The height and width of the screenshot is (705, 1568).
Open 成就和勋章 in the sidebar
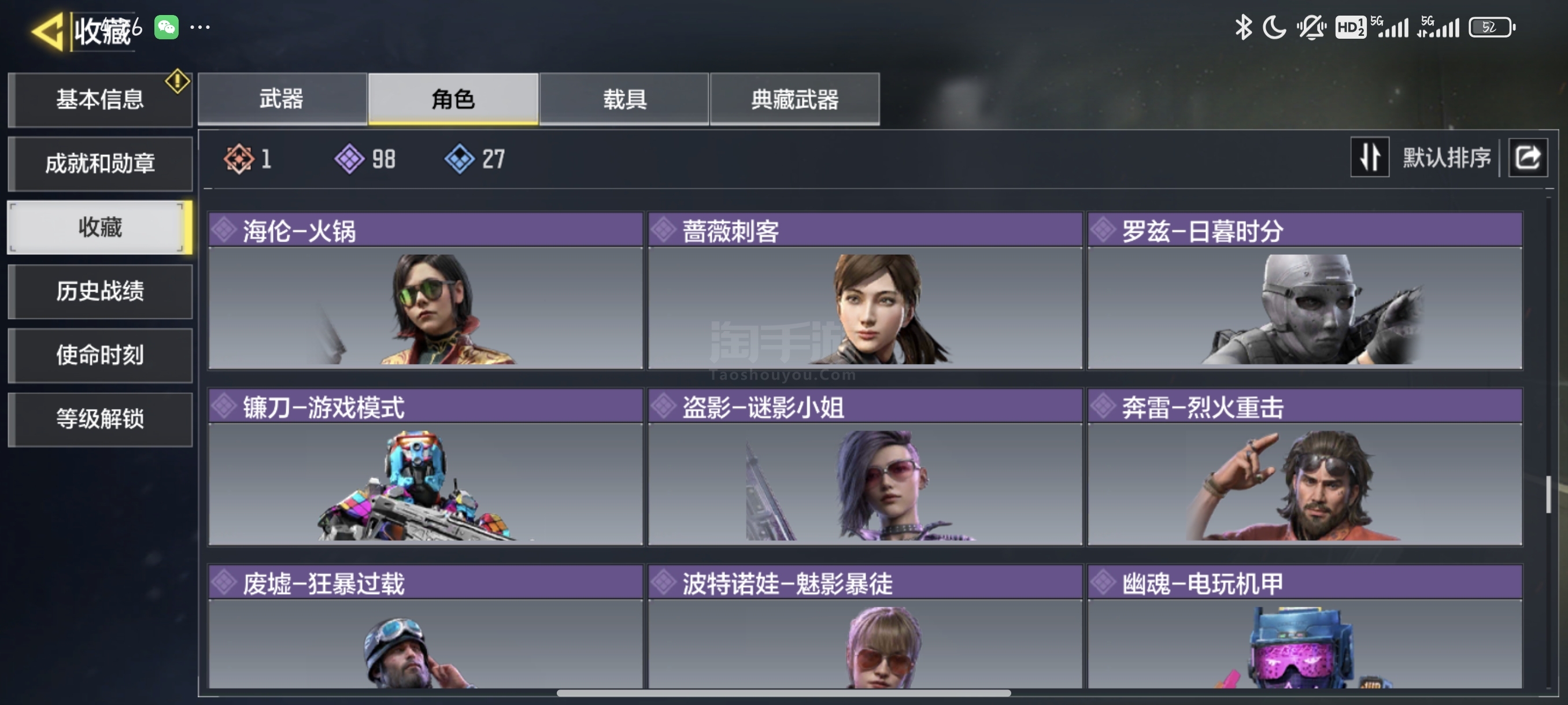pyautogui.click(x=100, y=163)
